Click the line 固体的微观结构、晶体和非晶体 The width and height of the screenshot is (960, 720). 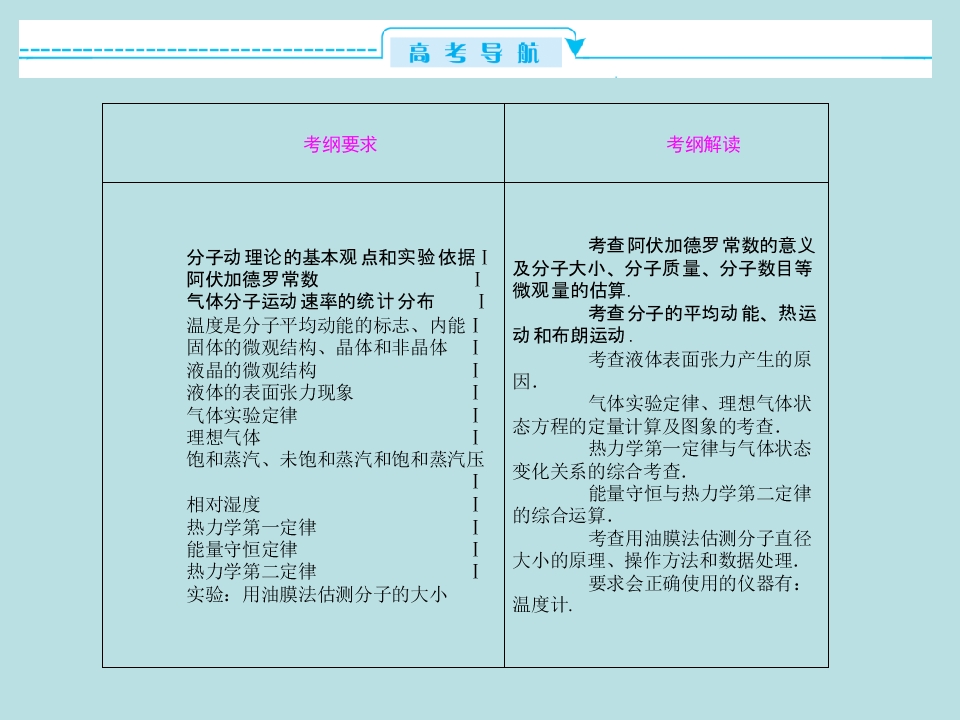click(x=317, y=347)
